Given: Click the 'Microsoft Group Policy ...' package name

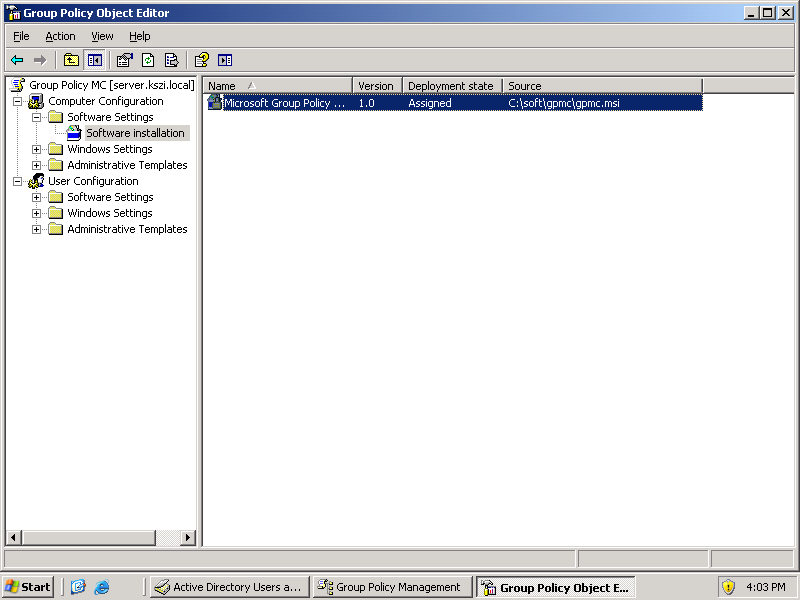Looking at the screenshot, I should [x=285, y=103].
